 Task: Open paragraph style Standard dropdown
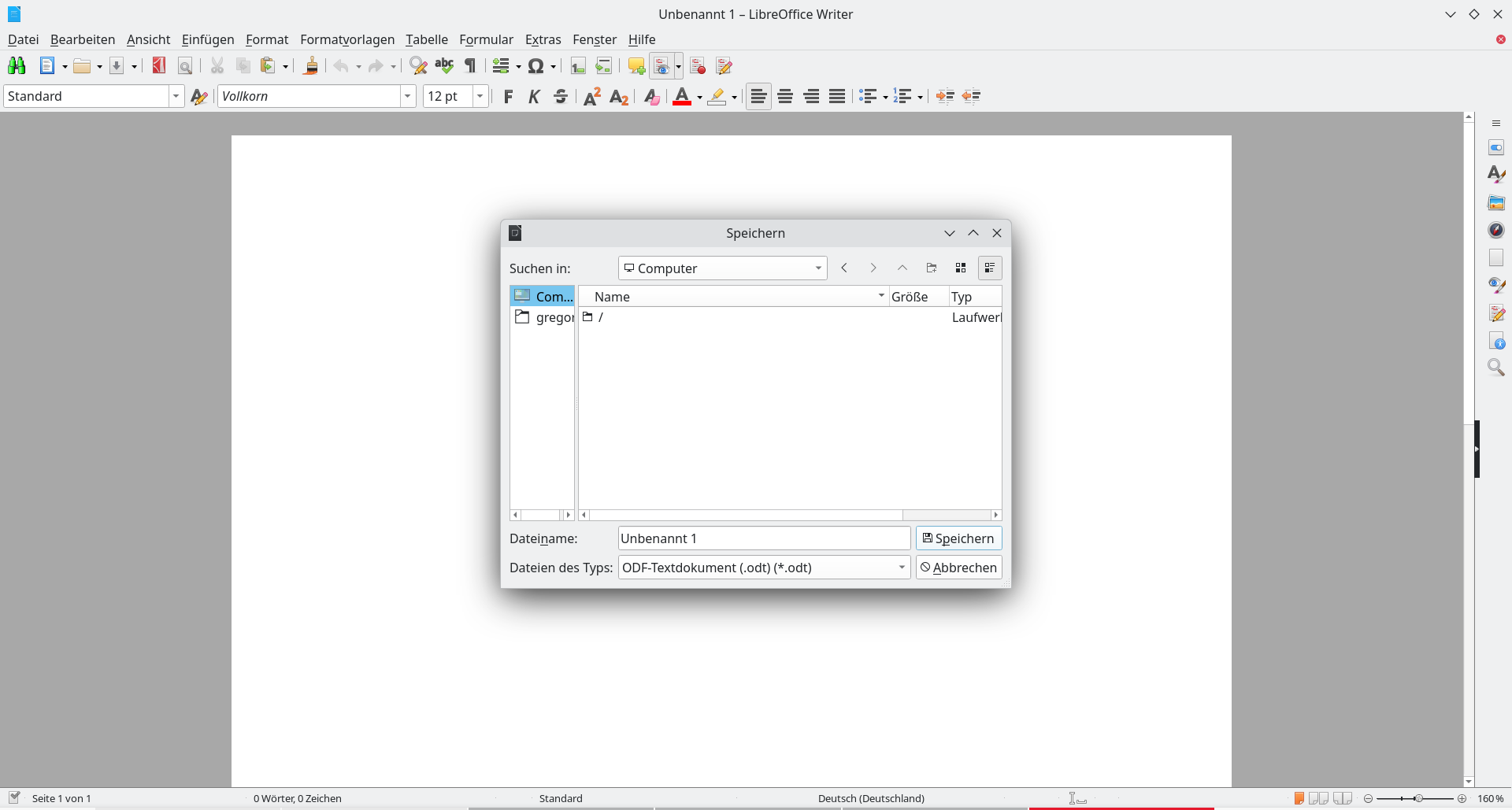176,96
